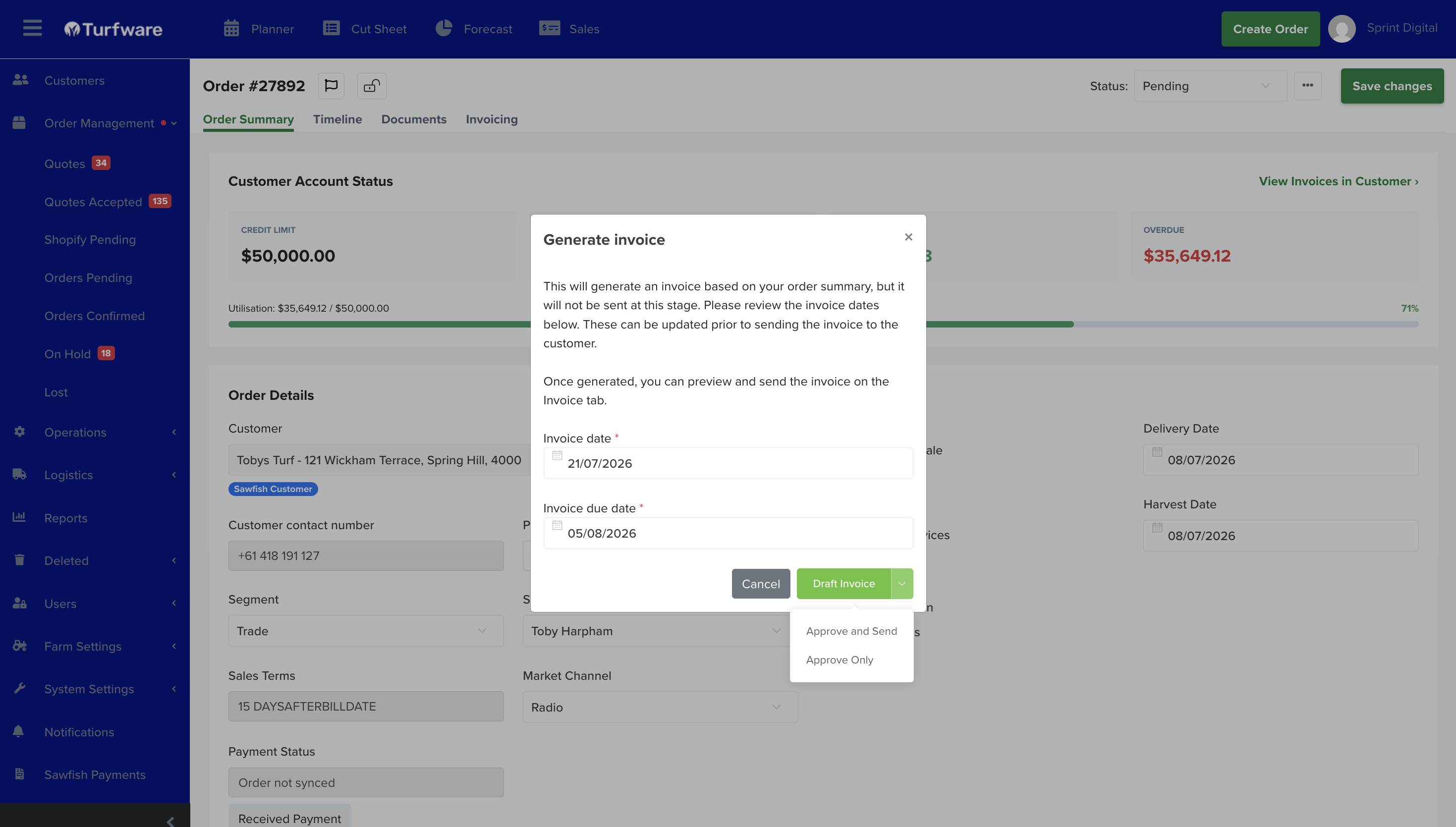Expand the Operations menu chevron
Screen dimensions: 1456x827
pyautogui.click(x=174, y=432)
